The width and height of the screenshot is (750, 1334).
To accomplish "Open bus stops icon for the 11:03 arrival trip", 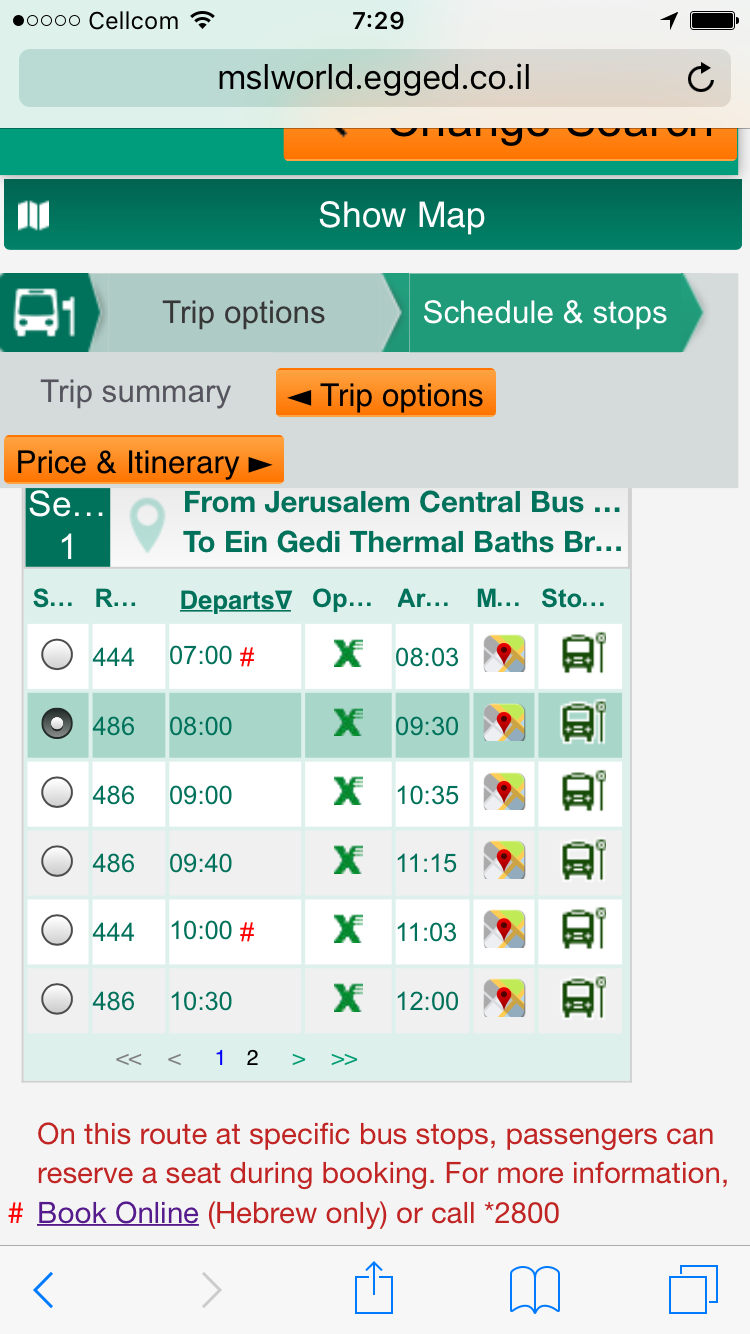I will 583,931.
